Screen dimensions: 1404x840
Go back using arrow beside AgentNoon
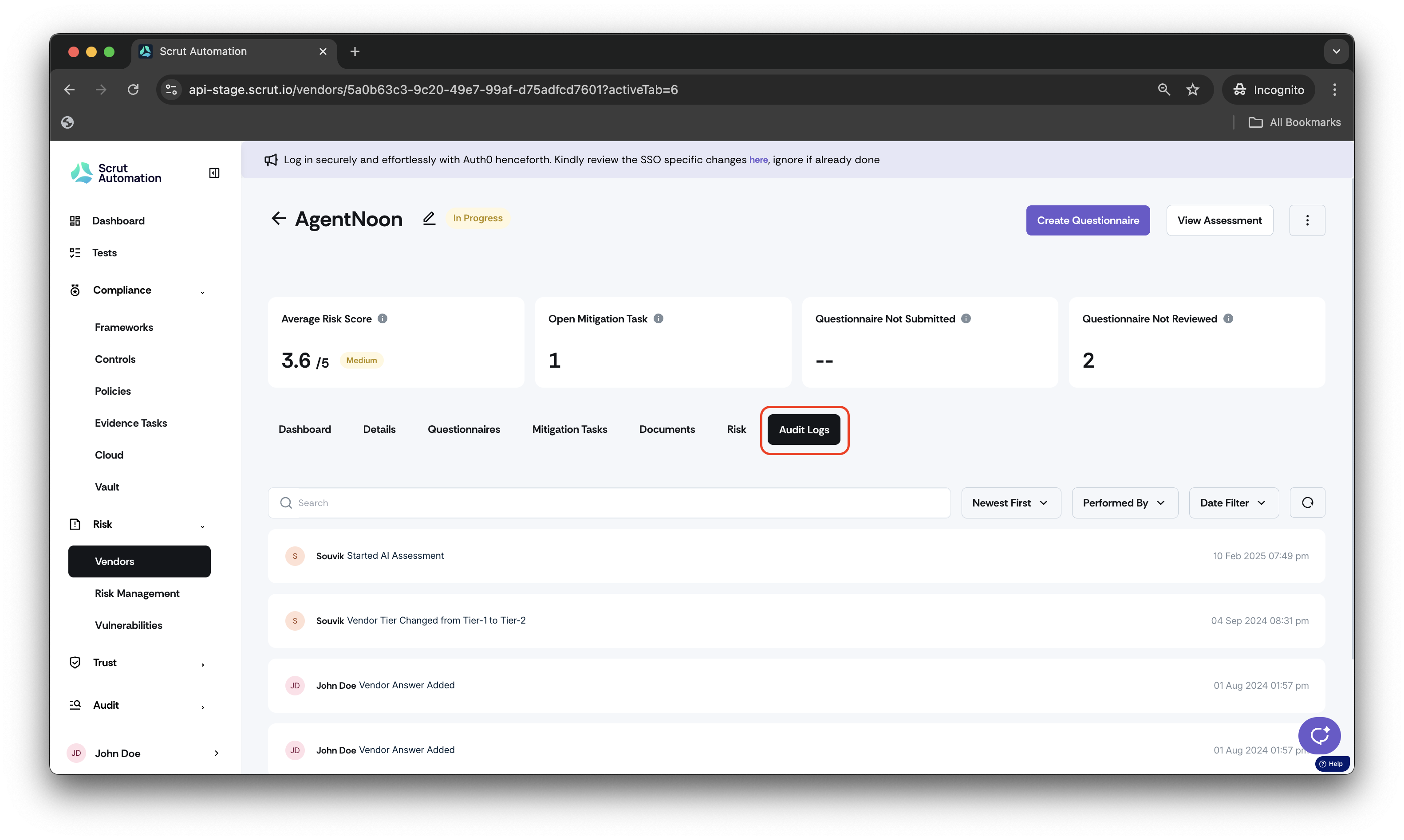[x=278, y=219]
